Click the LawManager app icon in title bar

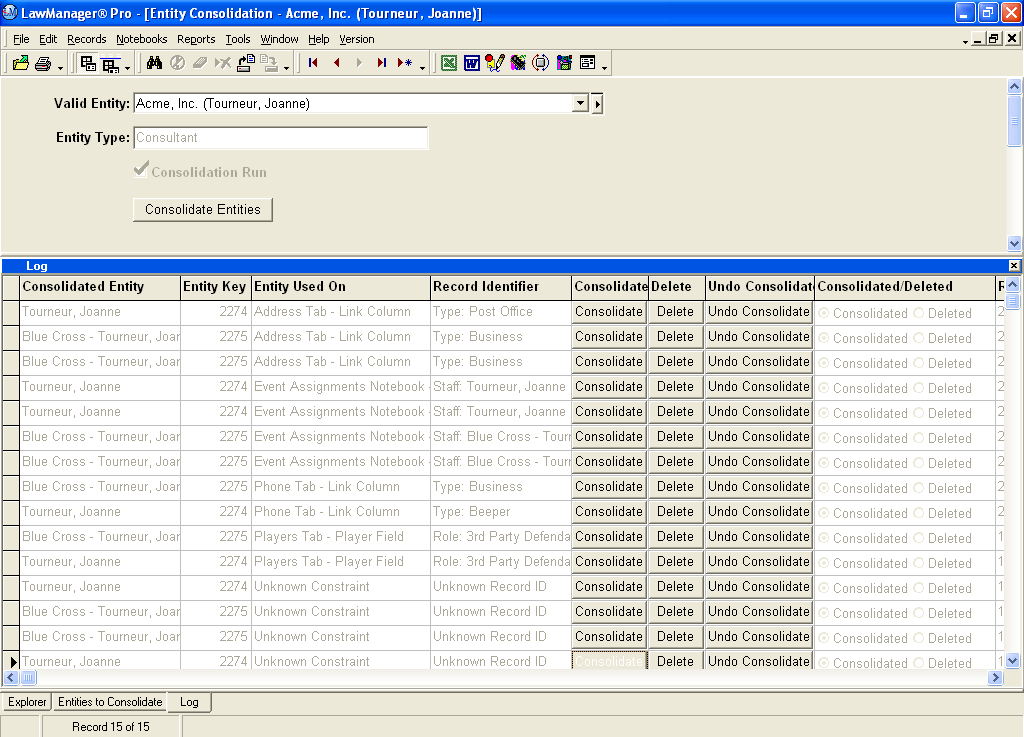(x=10, y=12)
